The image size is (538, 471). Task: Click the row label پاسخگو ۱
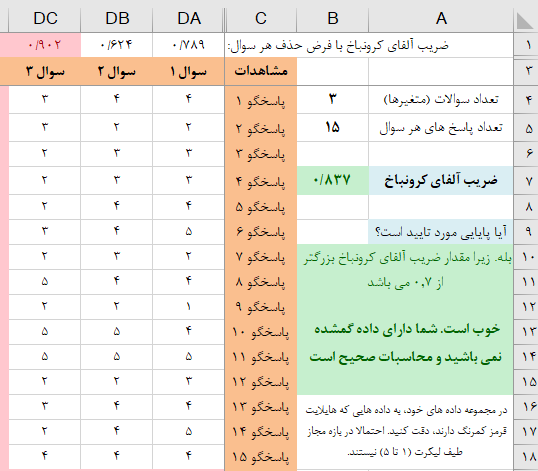click(261, 101)
